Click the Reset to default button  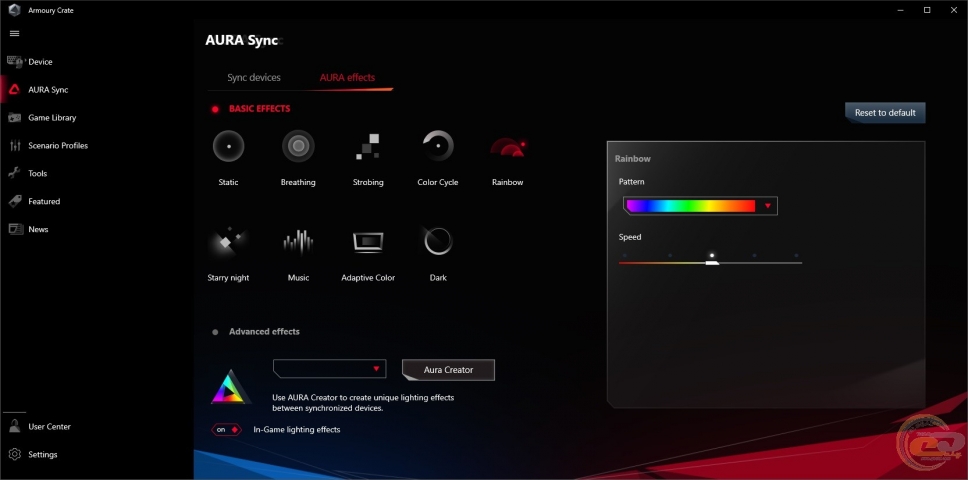(885, 113)
